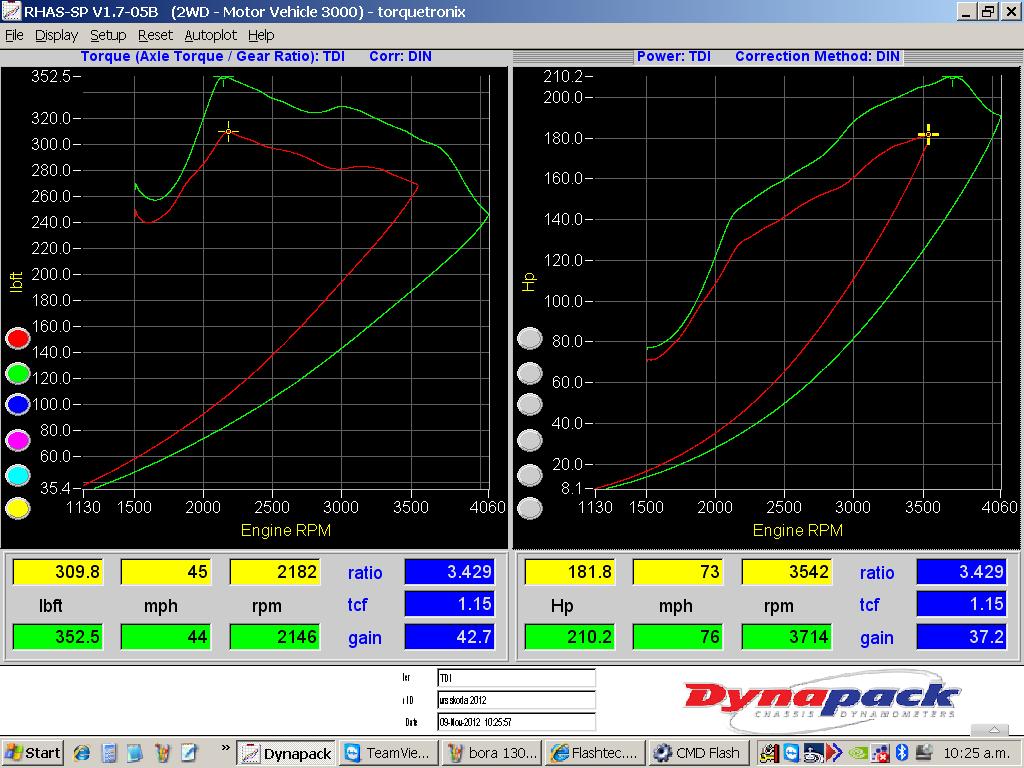Click the torque ratio value field 3.429

coord(449,571)
